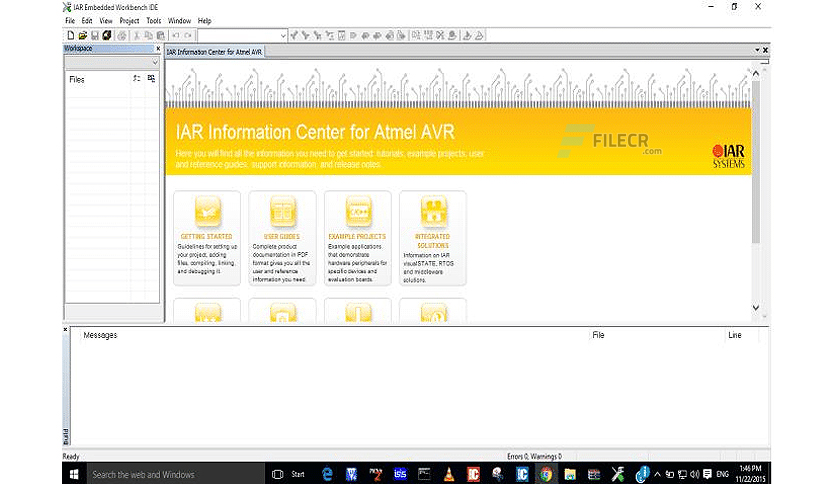Create a new document from toolbar
836x484 pixels.
coord(70,35)
